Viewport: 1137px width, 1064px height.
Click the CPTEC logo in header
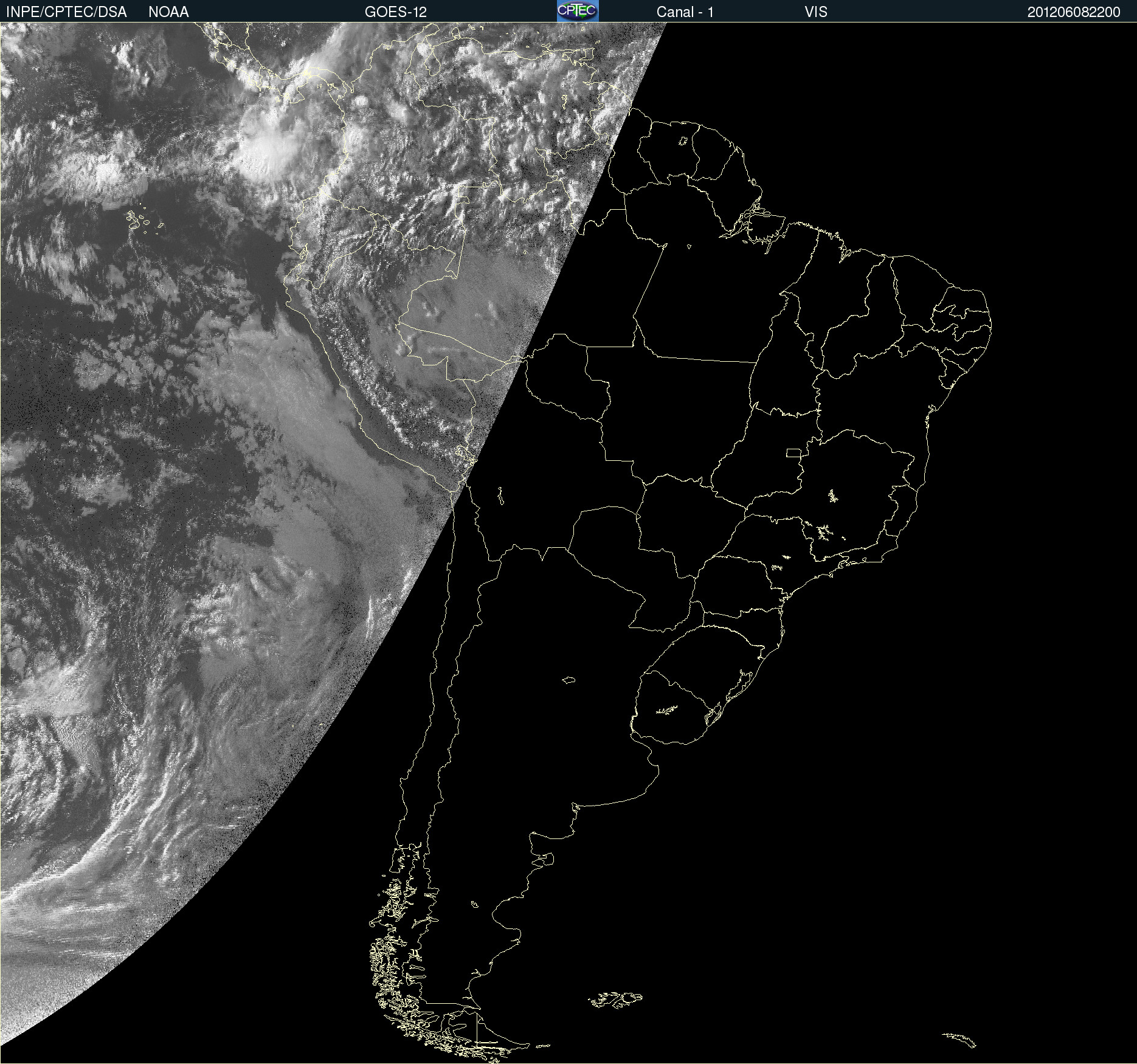[x=578, y=11]
